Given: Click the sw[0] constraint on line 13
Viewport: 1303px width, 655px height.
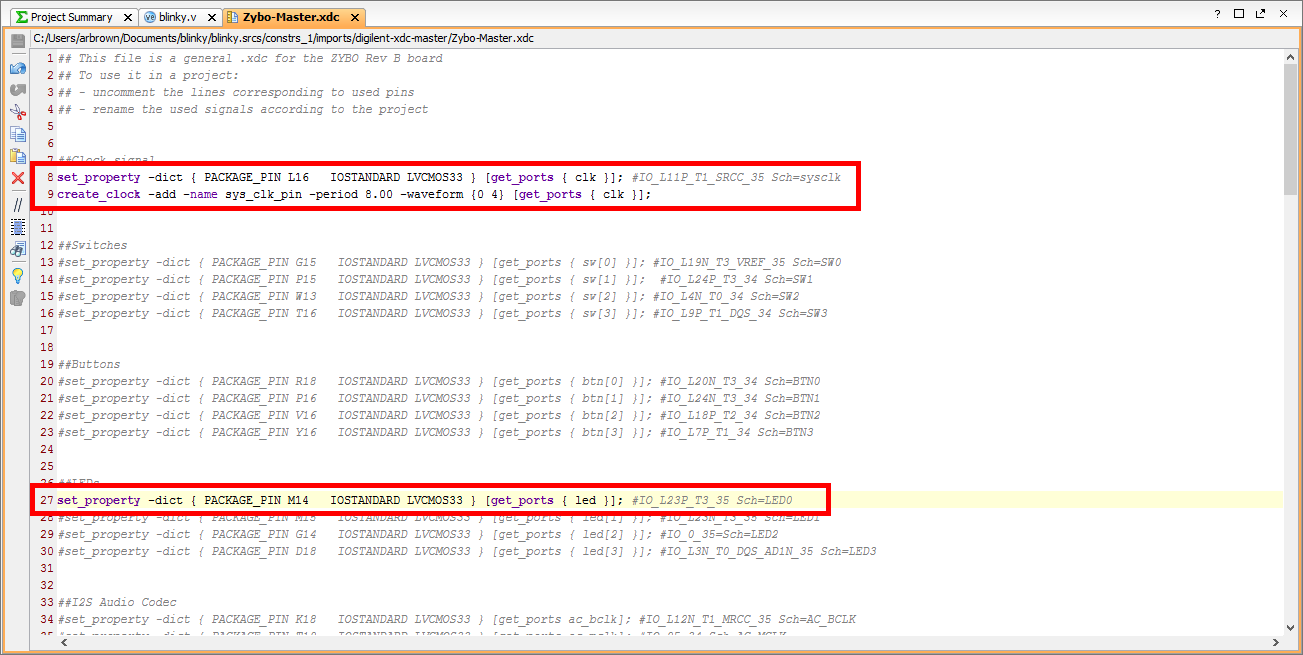Looking at the screenshot, I should [x=449, y=262].
